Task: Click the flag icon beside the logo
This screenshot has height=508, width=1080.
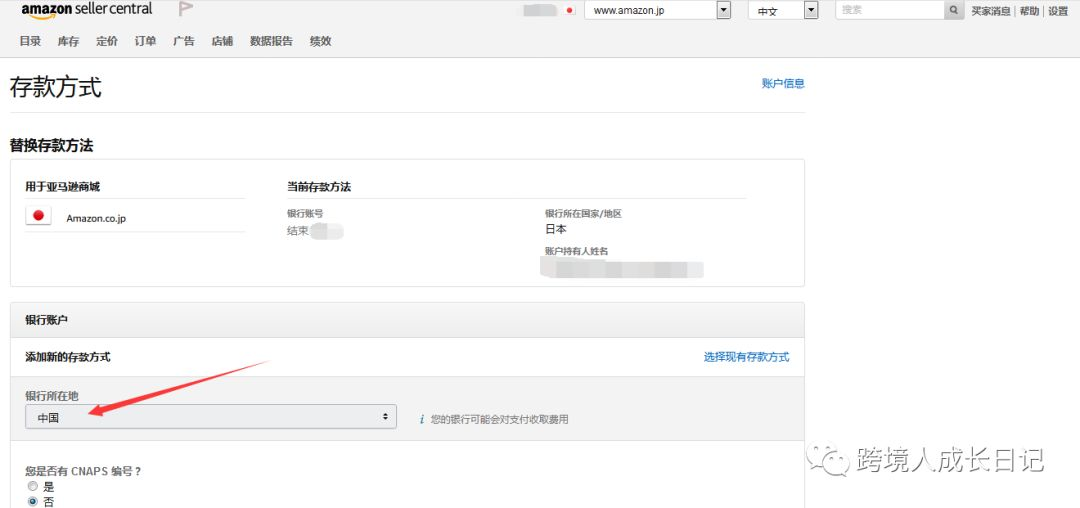Action: [185, 9]
